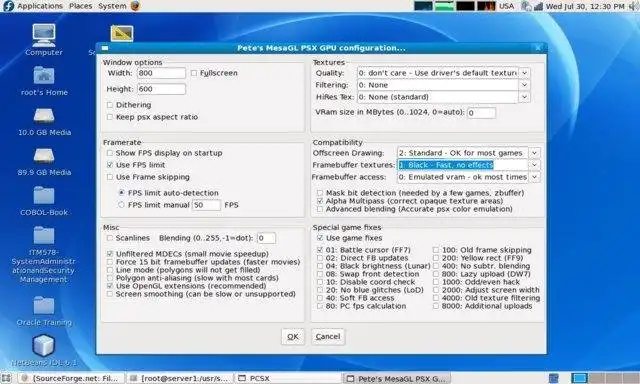Switch to the PCSX taskbar window
The height and width of the screenshot is (384, 640).
288,378
